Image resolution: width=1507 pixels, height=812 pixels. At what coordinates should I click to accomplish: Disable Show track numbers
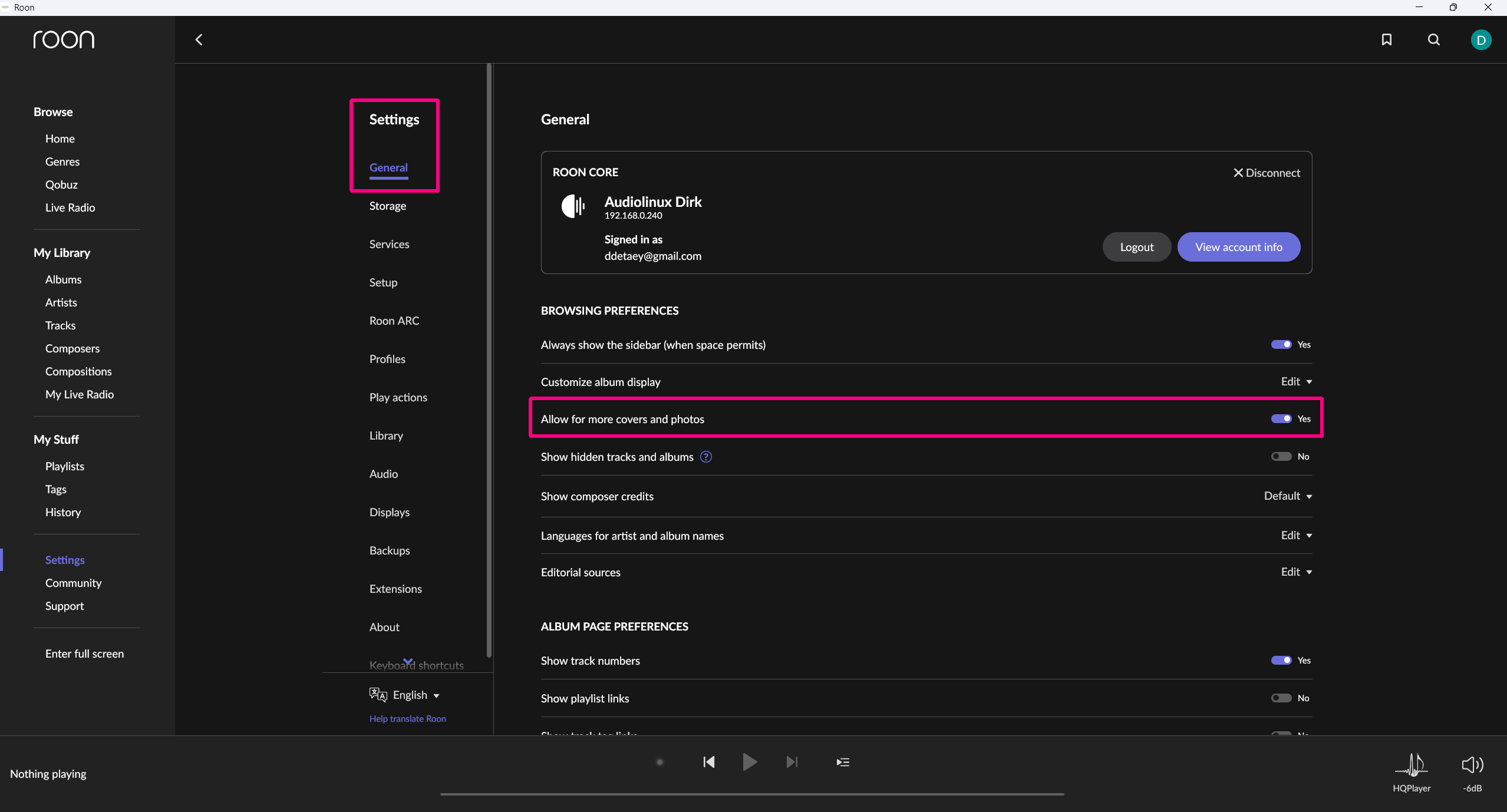point(1281,661)
